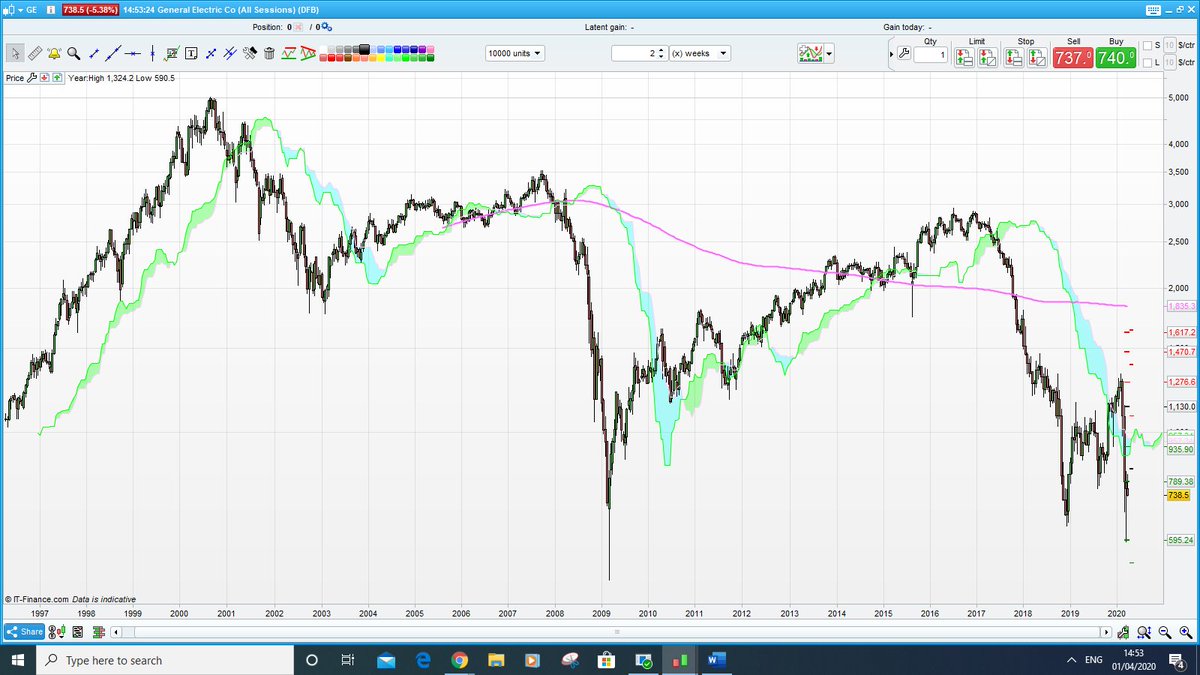This screenshot has width=1200, height=675.
Task: Open the on-screen keyboard icon in title bar
Action: (1153, 10)
